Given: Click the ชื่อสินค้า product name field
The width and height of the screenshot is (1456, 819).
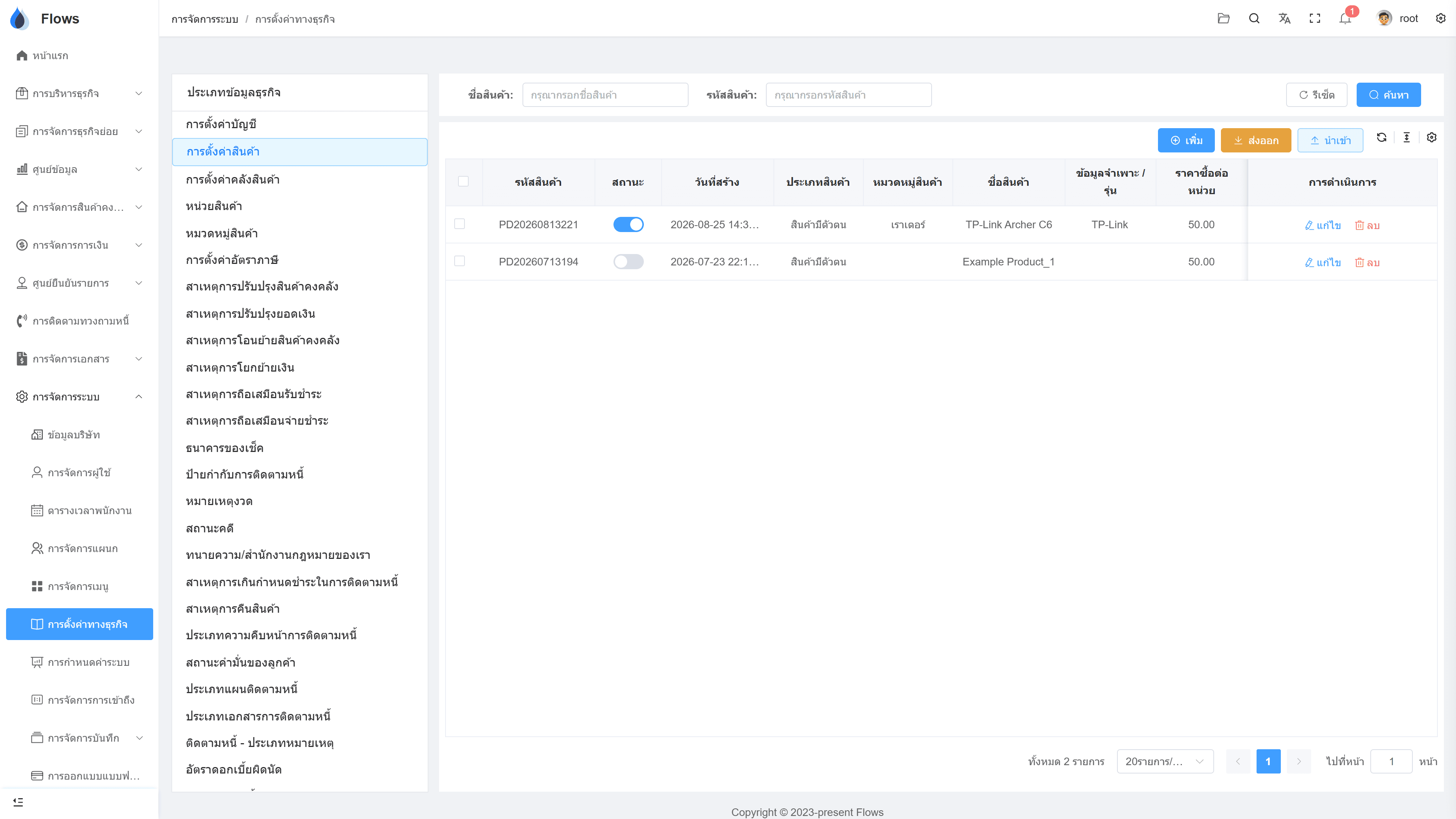Looking at the screenshot, I should tap(605, 95).
